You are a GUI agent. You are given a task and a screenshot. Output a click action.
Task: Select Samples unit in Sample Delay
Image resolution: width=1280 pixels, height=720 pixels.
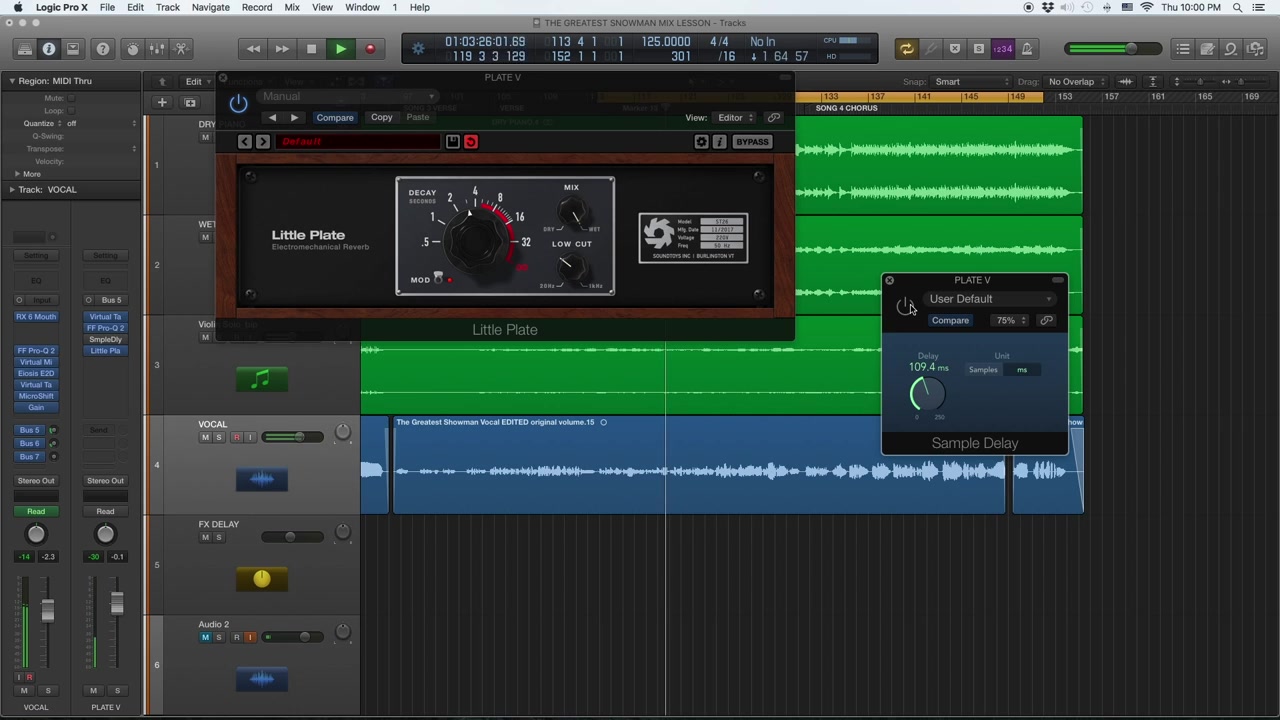[983, 370]
